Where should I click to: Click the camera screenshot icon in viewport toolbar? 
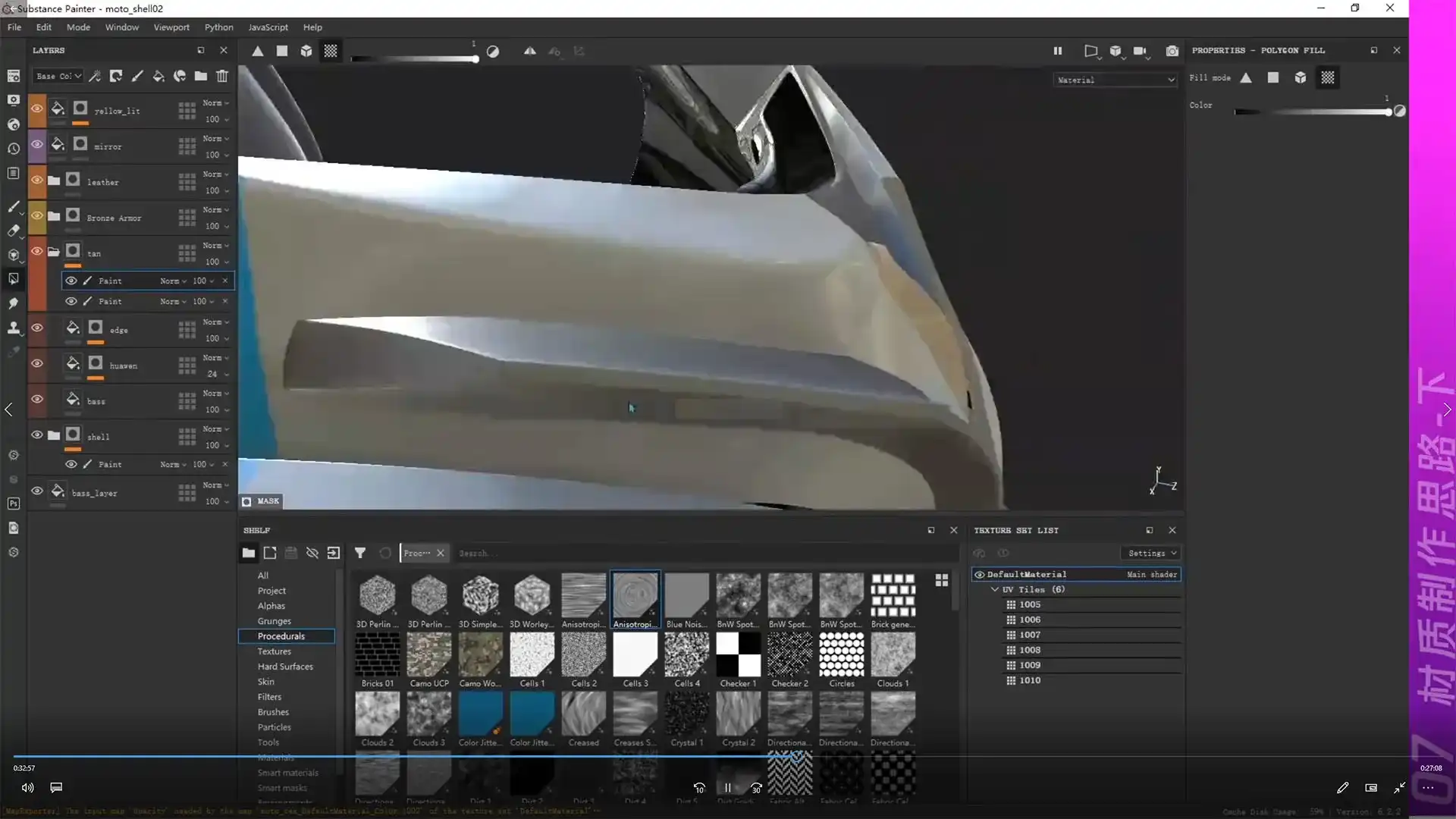pyautogui.click(x=1172, y=51)
